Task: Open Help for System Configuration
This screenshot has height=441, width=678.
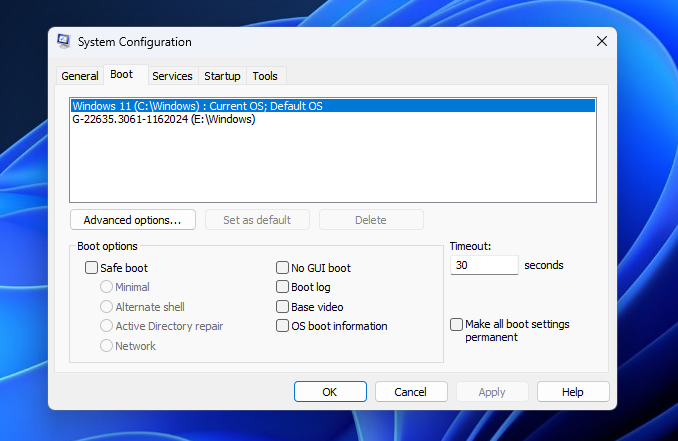Action: tap(573, 392)
